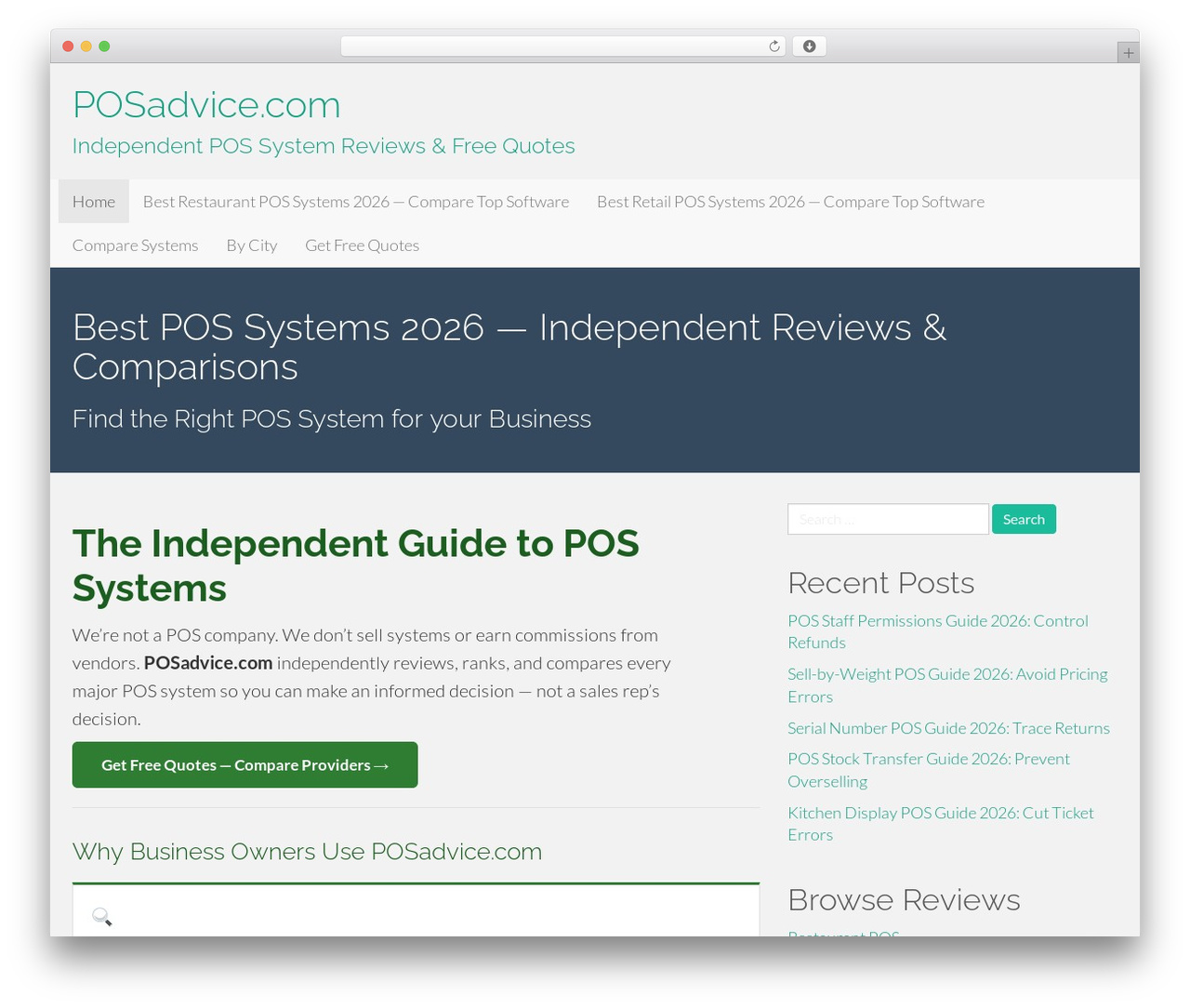
Task: Click the yellow minimize window button
Action: coord(86,46)
